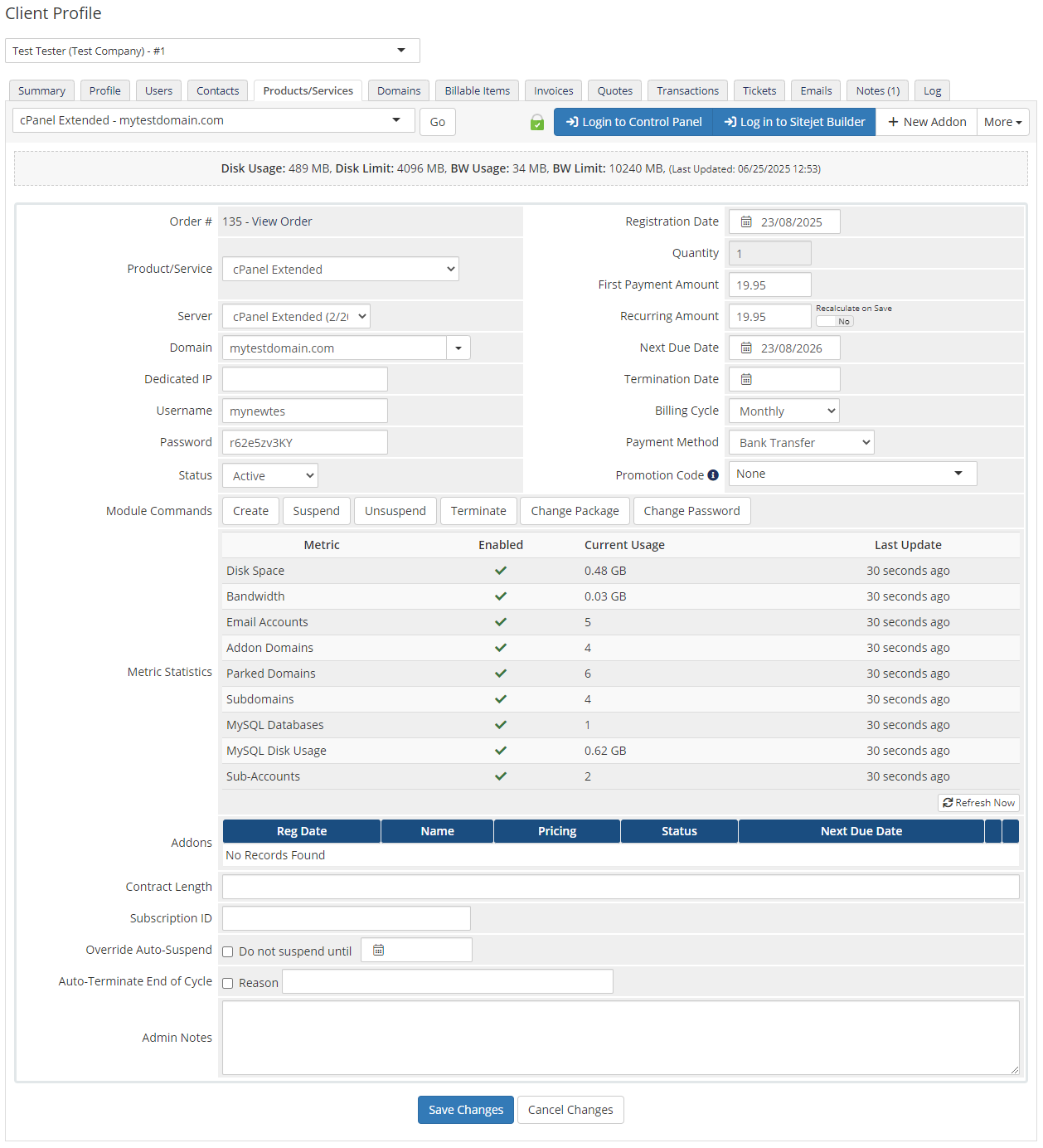This screenshot has width=1043, height=1148.
Task: Open the 135 - View Order link
Action: pos(267,221)
